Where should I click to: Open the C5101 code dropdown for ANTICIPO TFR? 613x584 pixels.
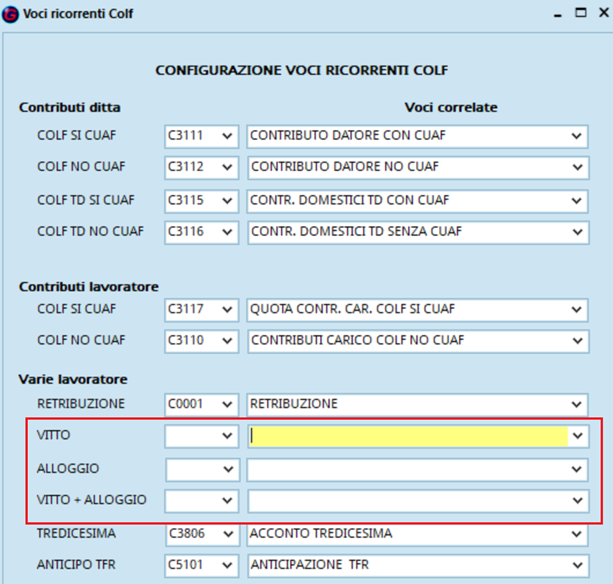pyautogui.click(x=227, y=565)
